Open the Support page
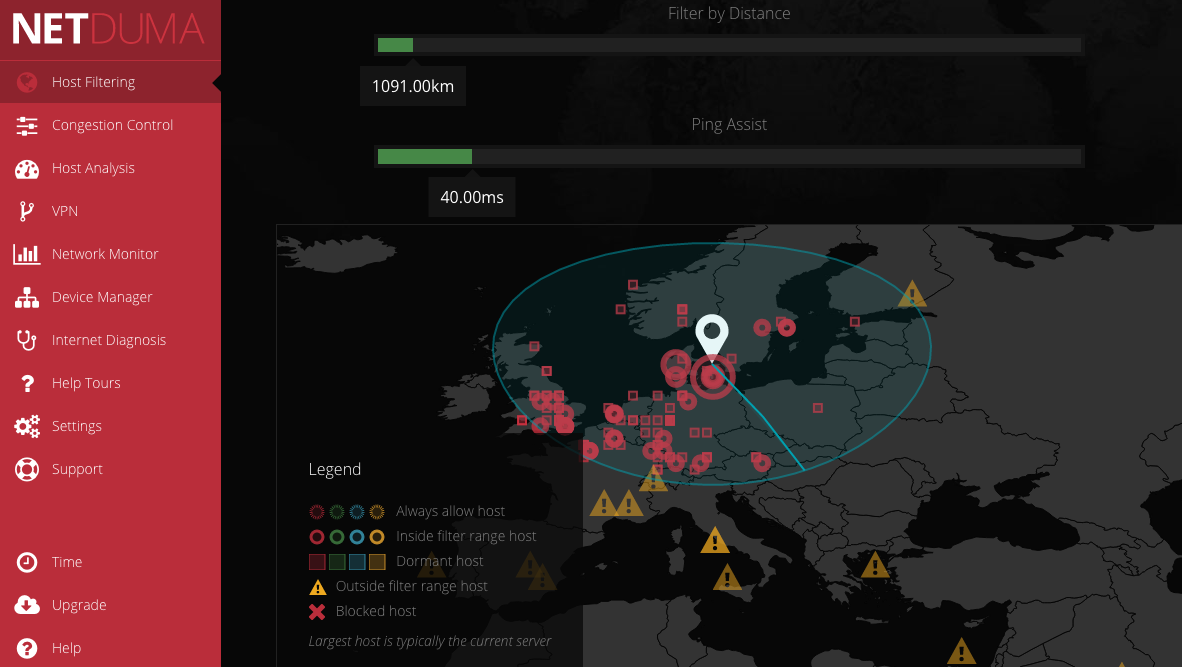 tap(77, 469)
